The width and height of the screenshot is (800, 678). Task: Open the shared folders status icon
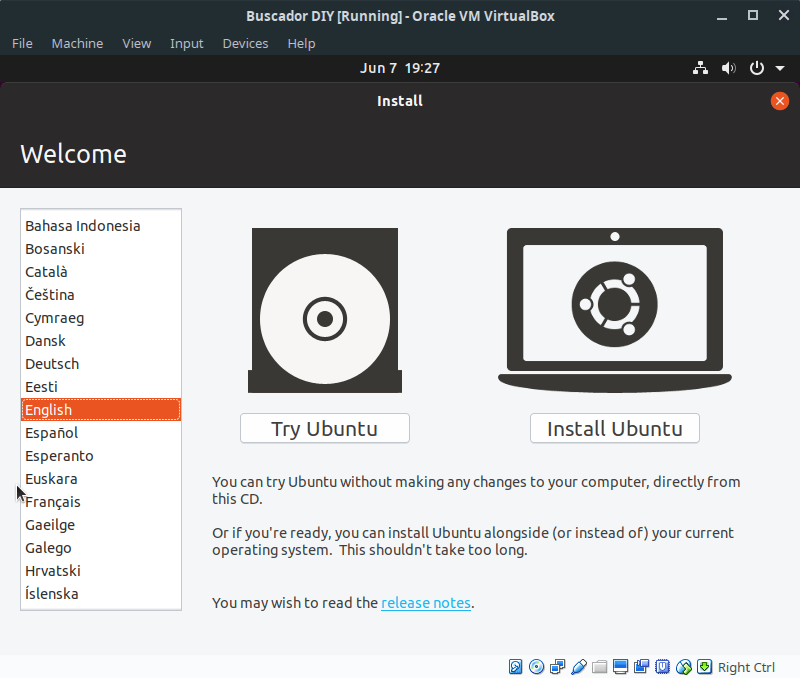click(x=599, y=667)
